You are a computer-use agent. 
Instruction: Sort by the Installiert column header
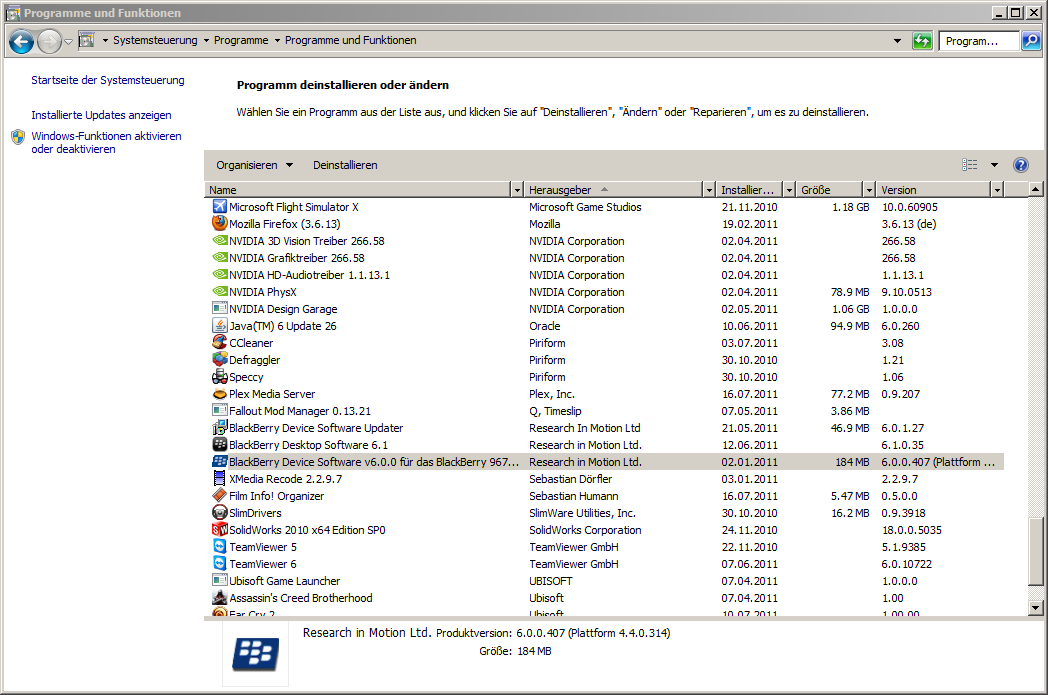pyautogui.click(x=751, y=190)
